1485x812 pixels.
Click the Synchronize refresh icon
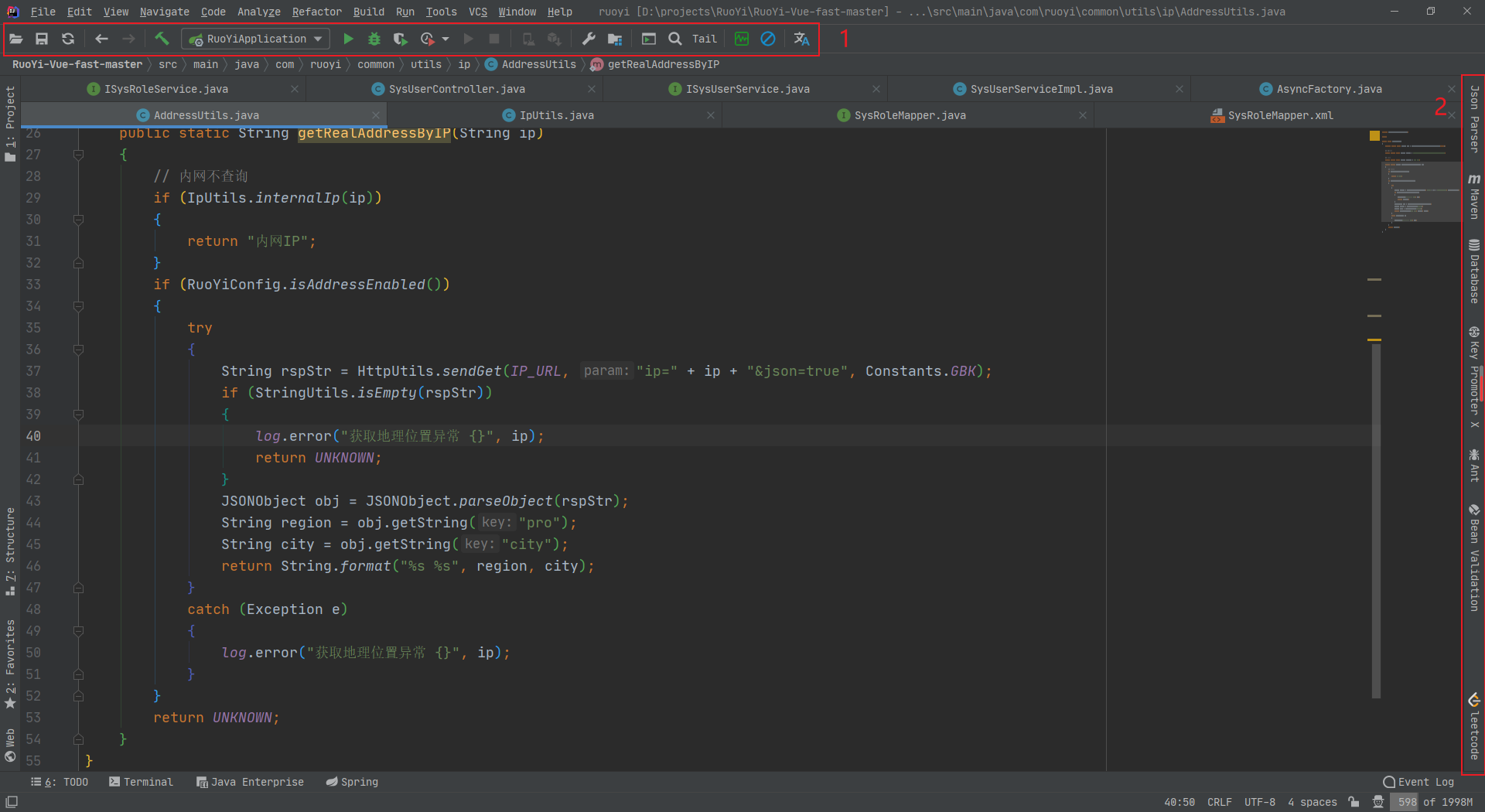[68, 39]
